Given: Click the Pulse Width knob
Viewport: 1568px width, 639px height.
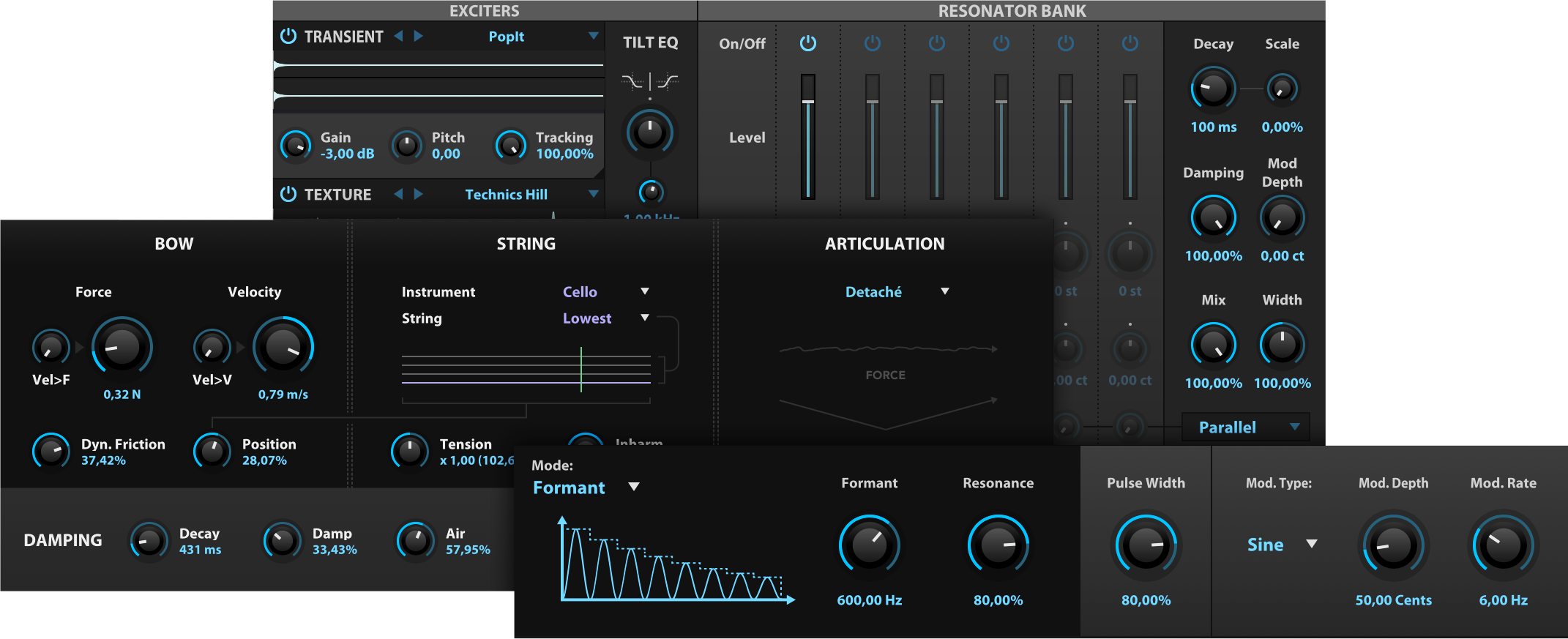Looking at the screenshot, I should coord(1145,545).
